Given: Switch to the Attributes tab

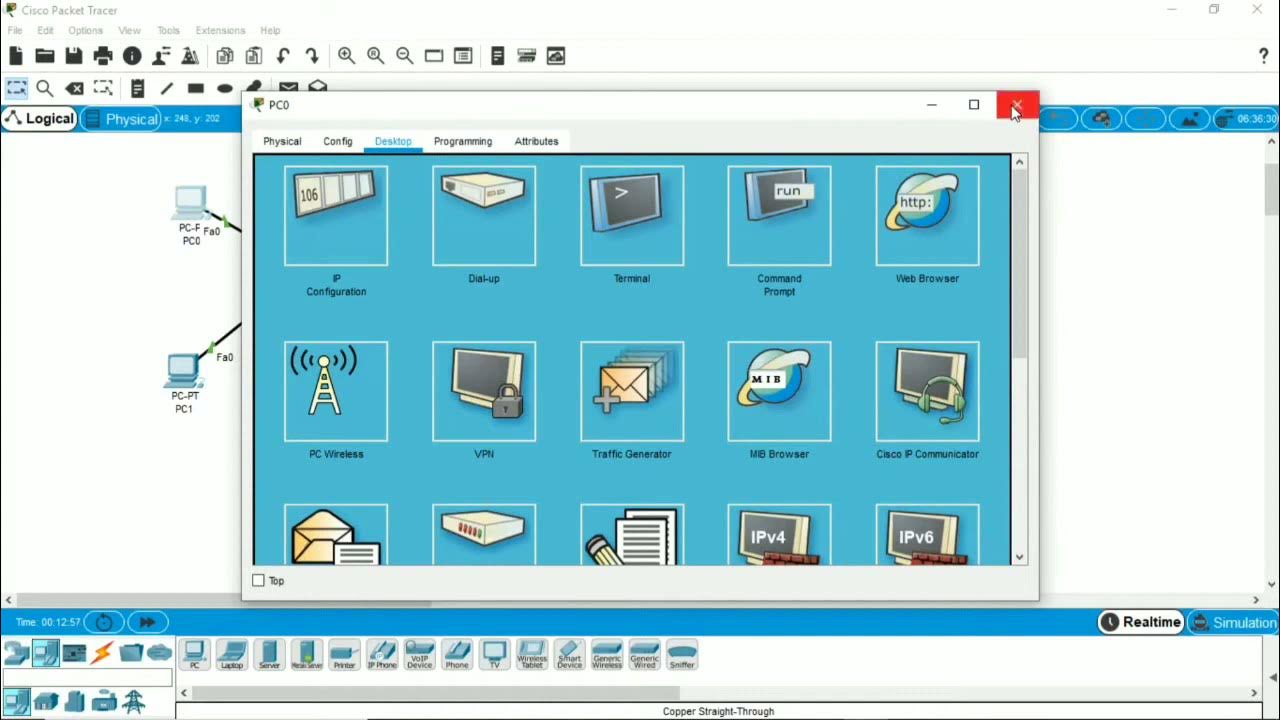Looking at the screenshot, I should point(537,141).
